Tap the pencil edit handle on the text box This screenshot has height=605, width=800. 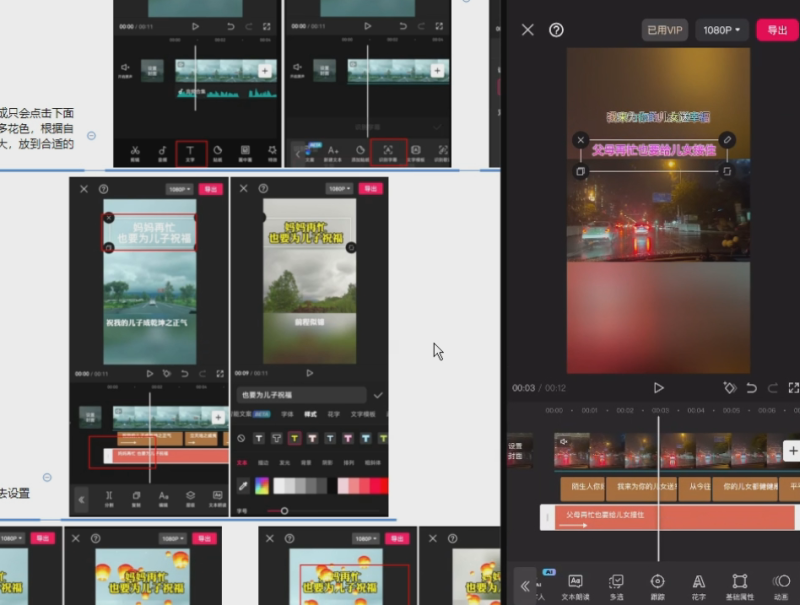click(x=727, y=140)
